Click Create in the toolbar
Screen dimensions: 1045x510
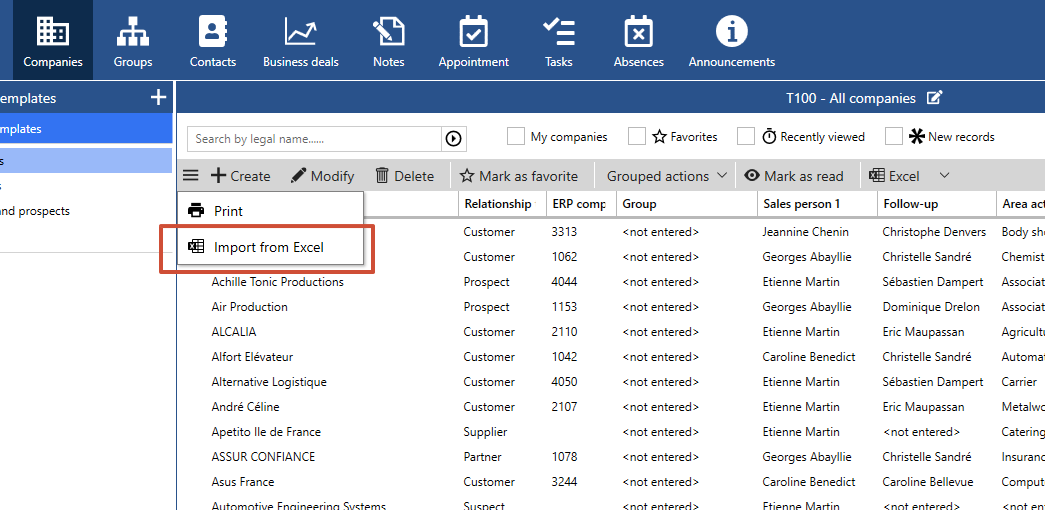(241, 176)
